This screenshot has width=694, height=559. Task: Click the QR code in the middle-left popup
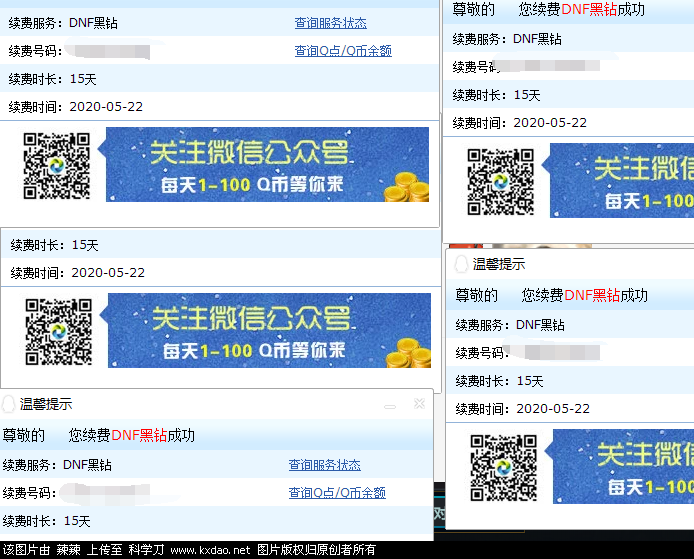click(58, 332)
